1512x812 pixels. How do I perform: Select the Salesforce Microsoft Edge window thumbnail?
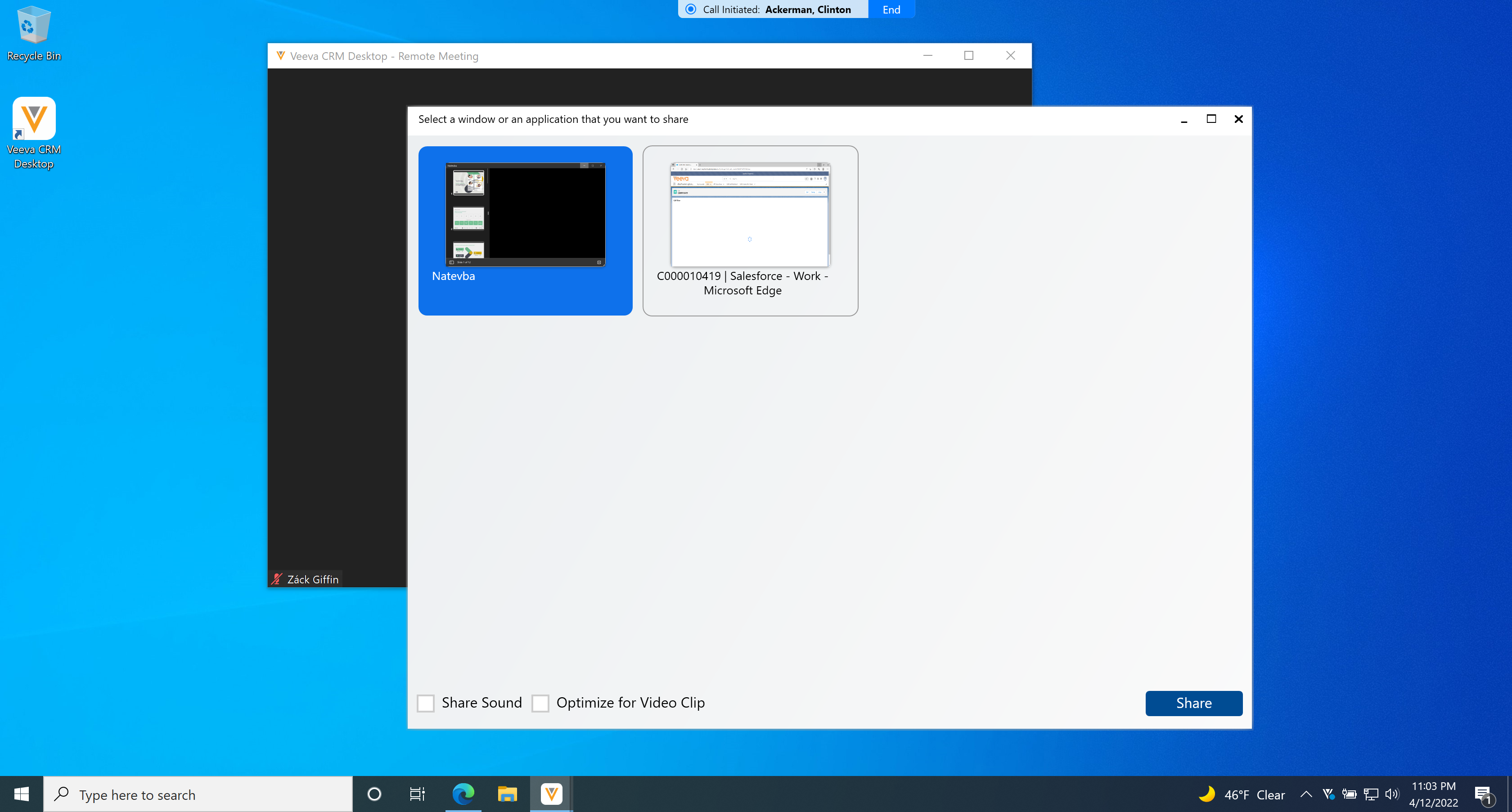pos(750,230)
